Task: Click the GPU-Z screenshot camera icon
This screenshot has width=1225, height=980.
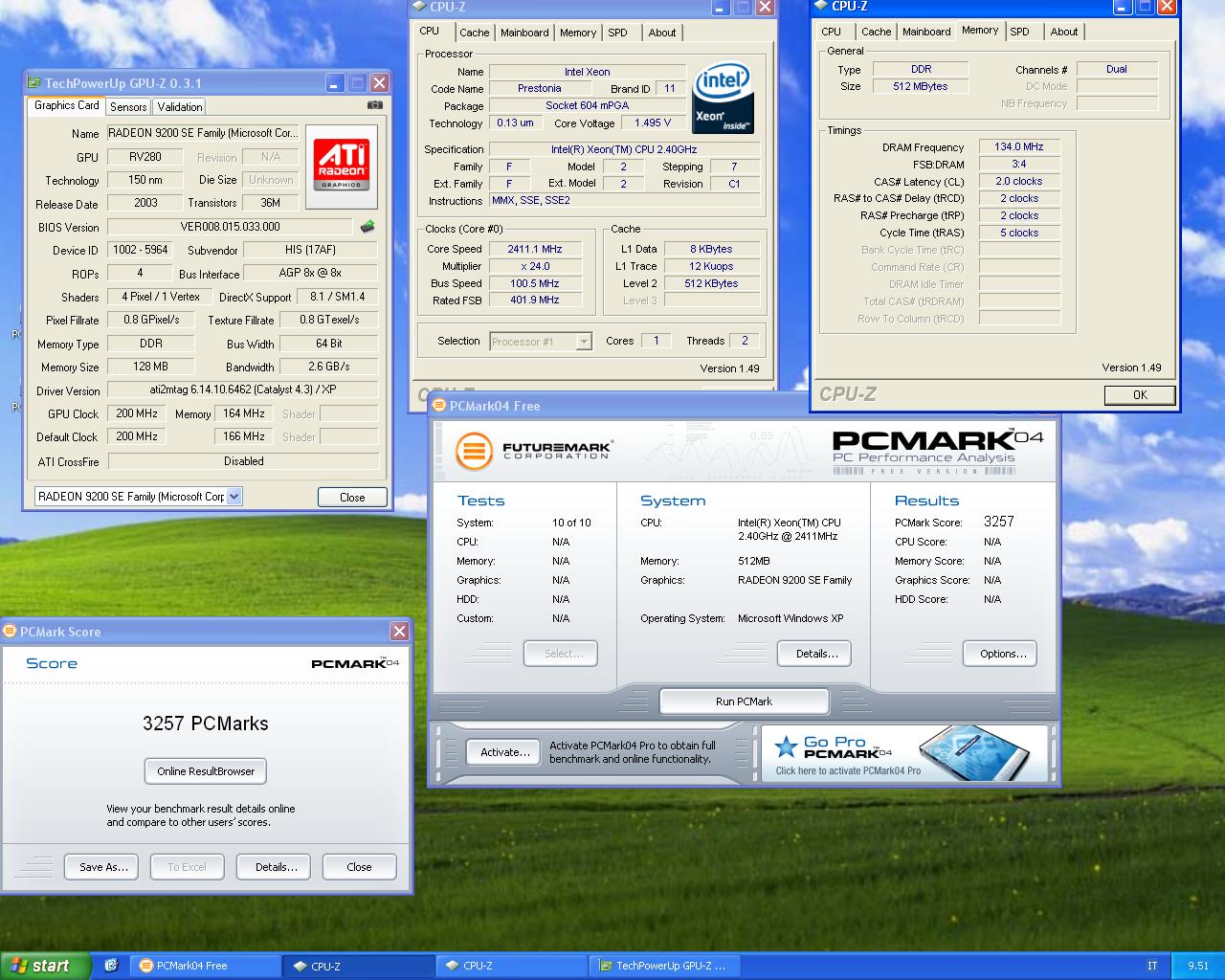Action: tap(375, 105)
